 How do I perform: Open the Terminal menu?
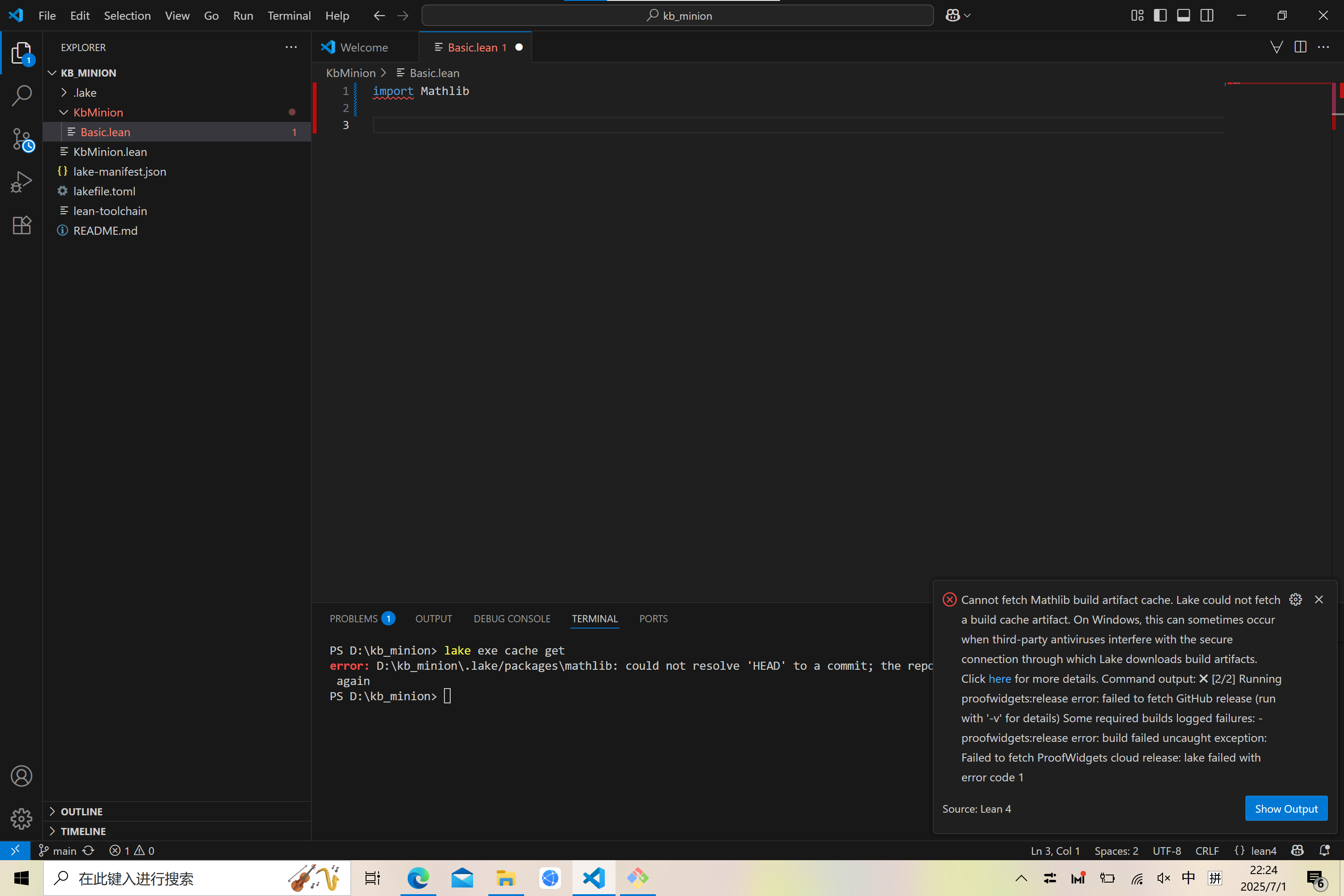click(289, 15)
